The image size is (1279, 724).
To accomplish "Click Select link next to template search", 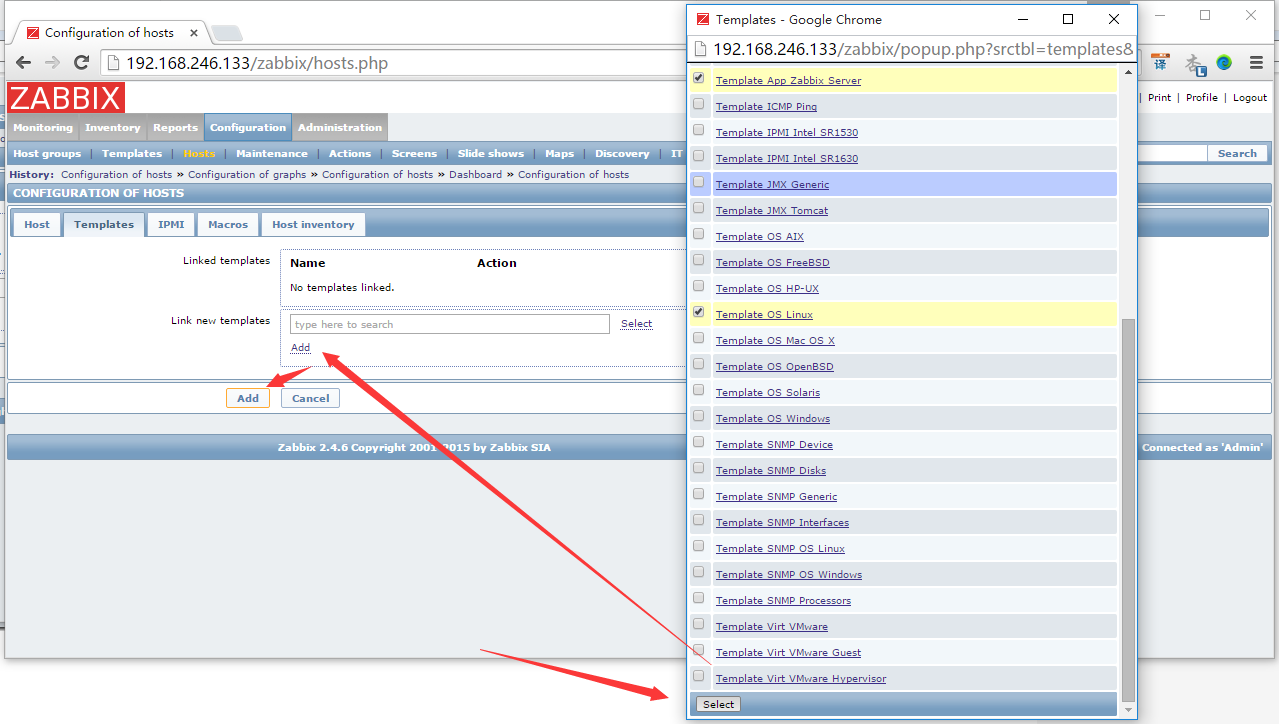I will click(636, 324).
